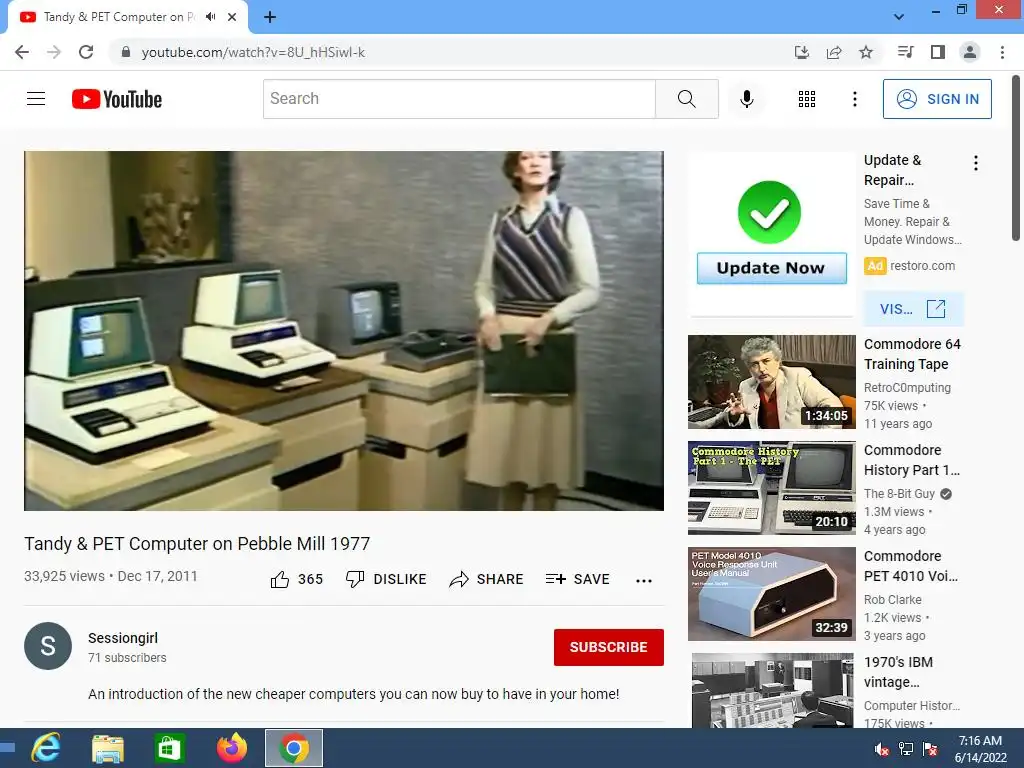
Task: Save video to a playlist
Action: pos(577,579)
